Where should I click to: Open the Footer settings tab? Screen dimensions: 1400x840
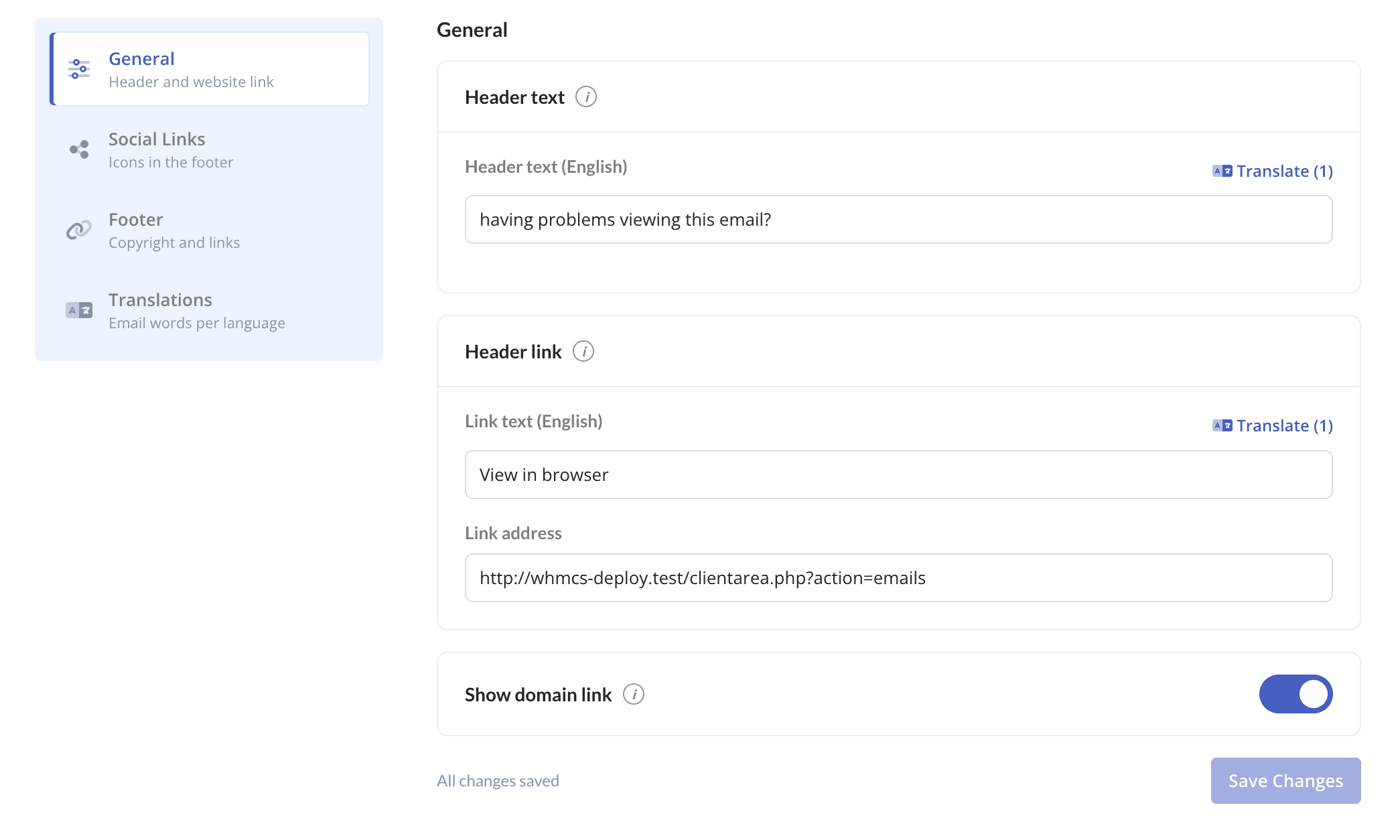[210, 230]
